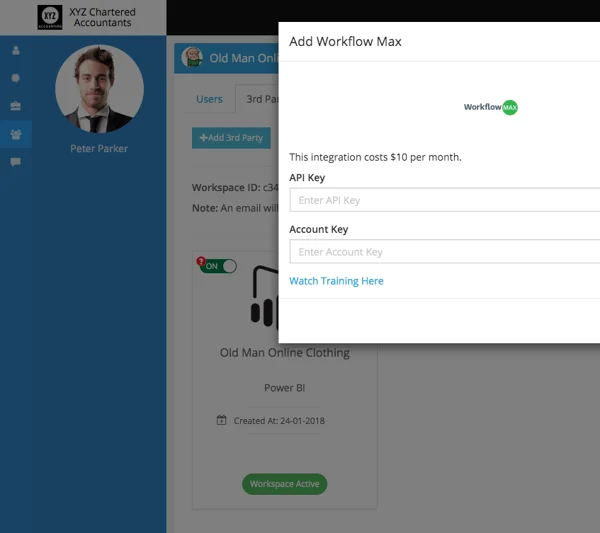Image resolution: width=600 pixels, height=533 pixels.
Task: Click the Account Key field label
Action: (x=319, y=229)
